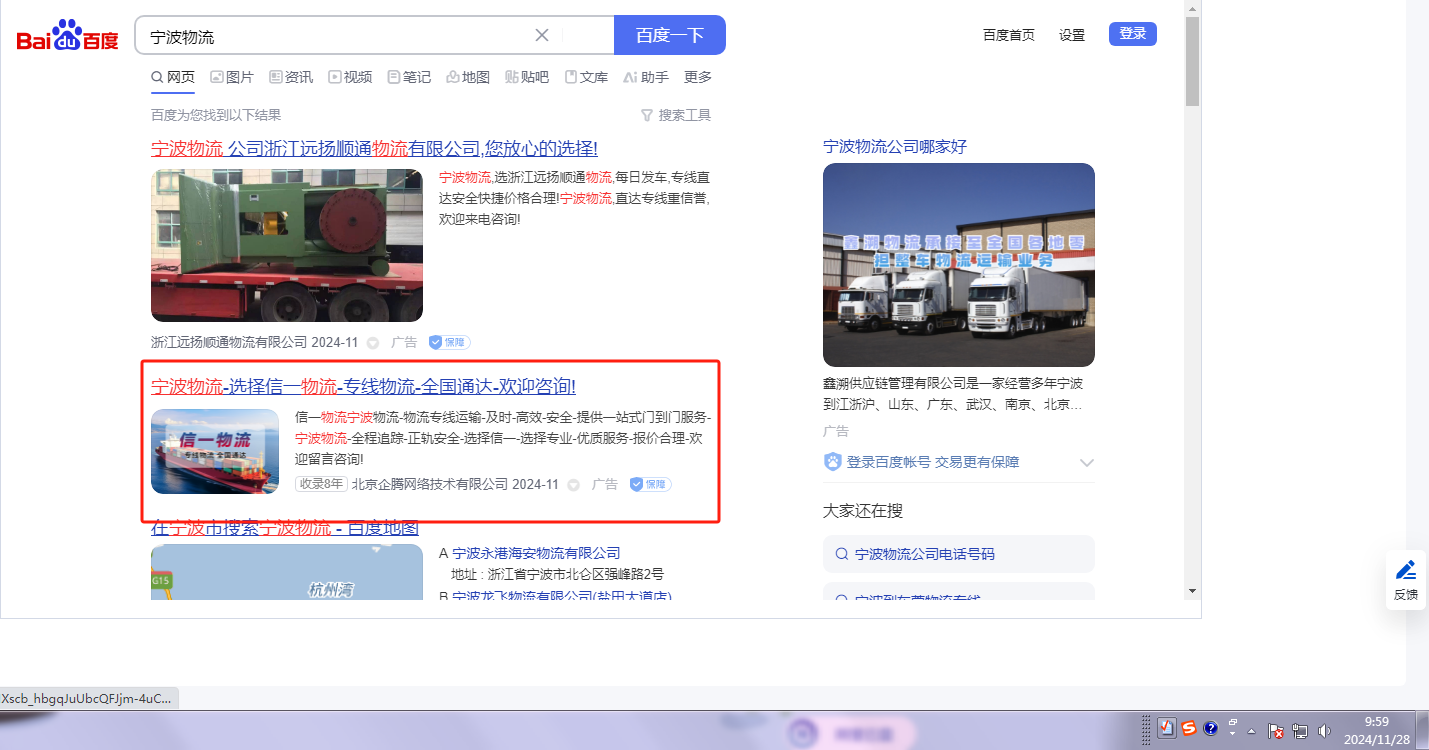This screenshot has width=1429, height=750.
Task: Open the language bar restore options icon
Action: (1233, 722)
